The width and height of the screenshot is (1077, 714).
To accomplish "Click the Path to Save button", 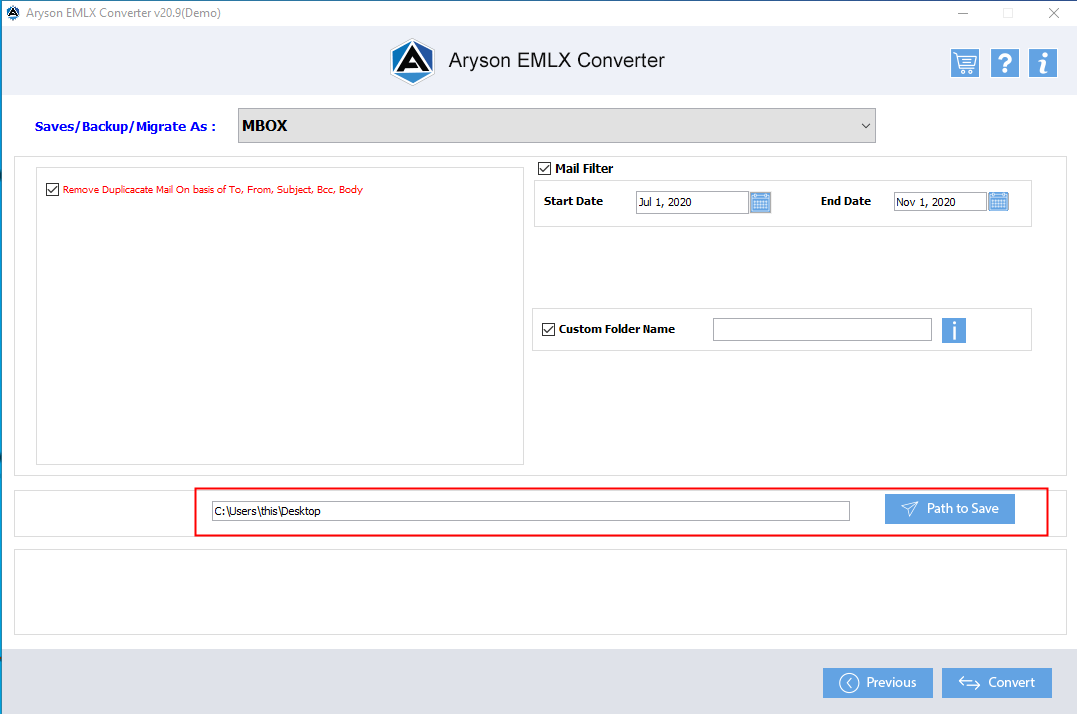I will coord(949,509).
